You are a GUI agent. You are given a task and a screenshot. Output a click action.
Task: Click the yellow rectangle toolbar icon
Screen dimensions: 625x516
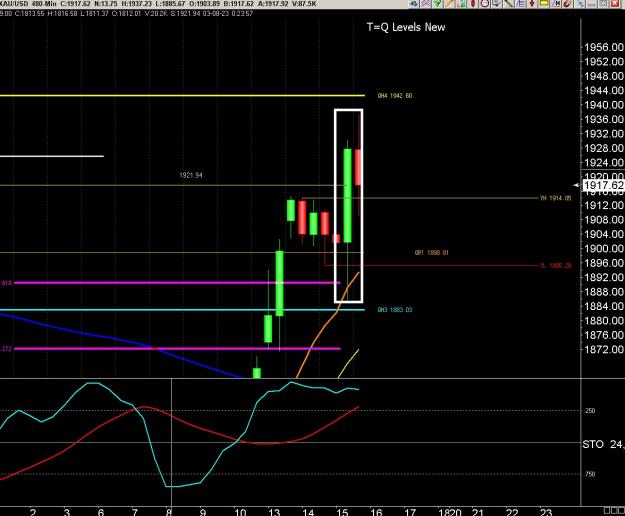point(544,3)
